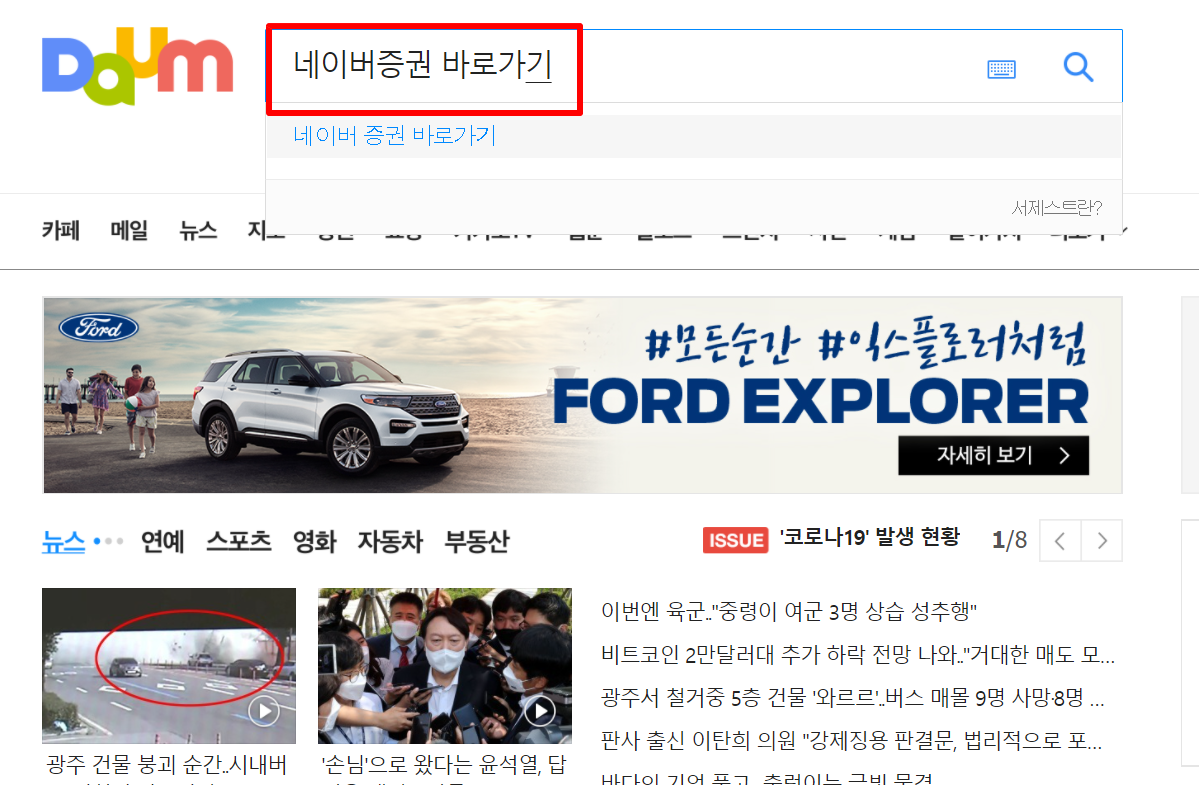Open the 서제스트란? help link
Screen dimensions: 1199x785
pyautogui.click(x=1057, y=207)
